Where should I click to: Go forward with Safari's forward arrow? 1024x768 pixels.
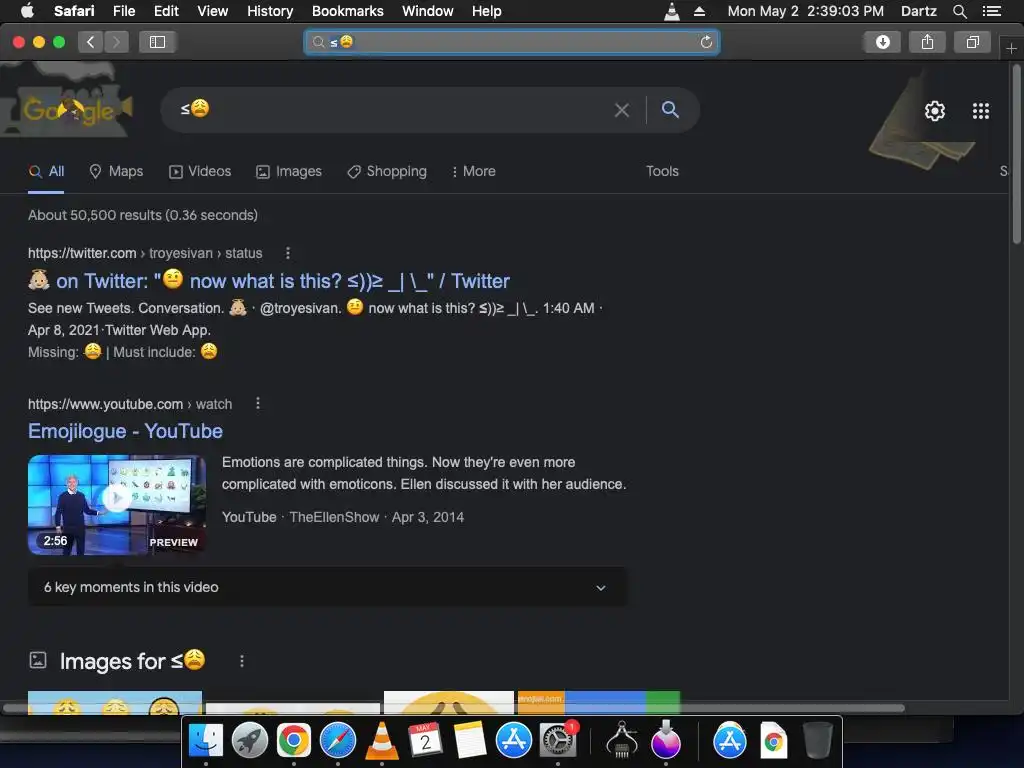(116, 42)
